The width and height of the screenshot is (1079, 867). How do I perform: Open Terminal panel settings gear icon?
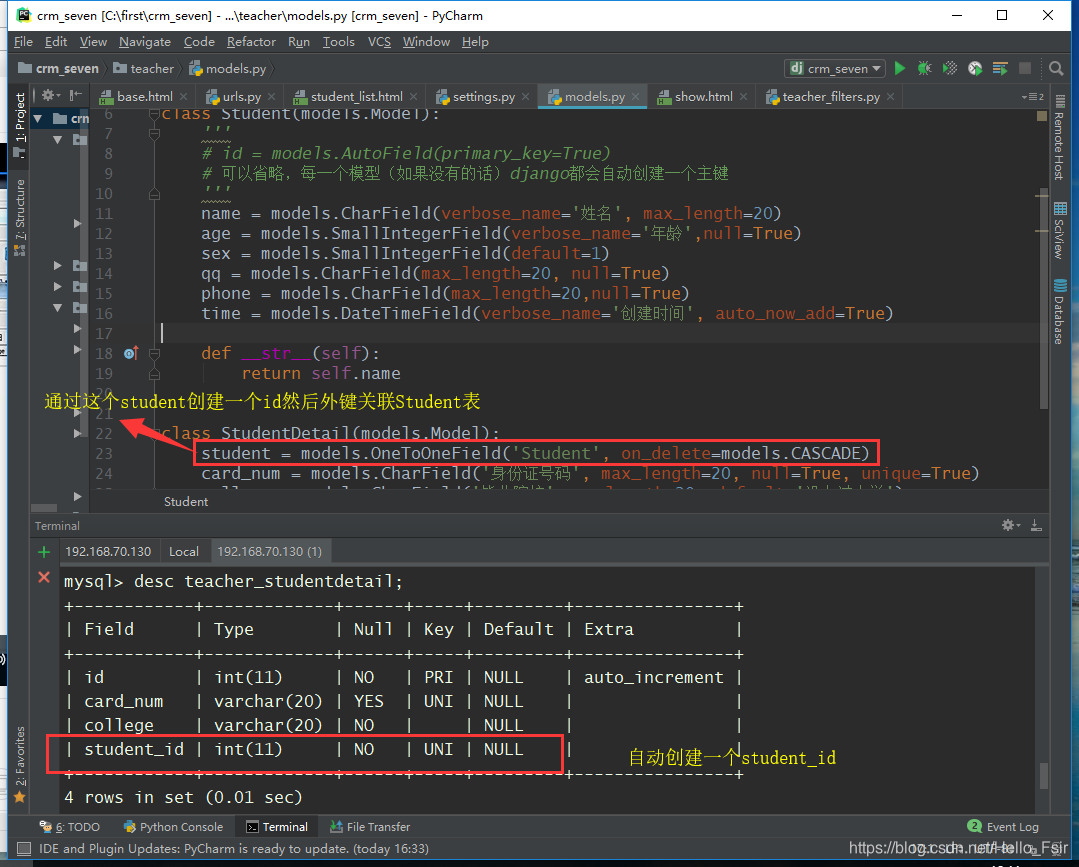pyautogui.click(x=1009, y=526)
